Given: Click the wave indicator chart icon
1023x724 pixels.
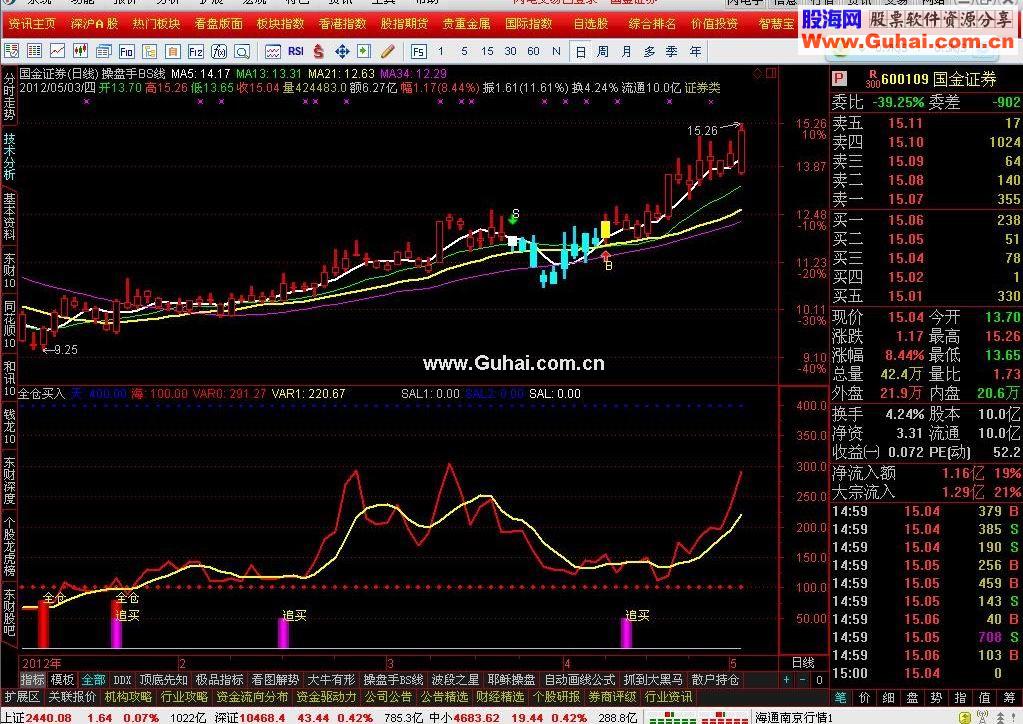Looking at the screenshot, I should coord(273,51).
